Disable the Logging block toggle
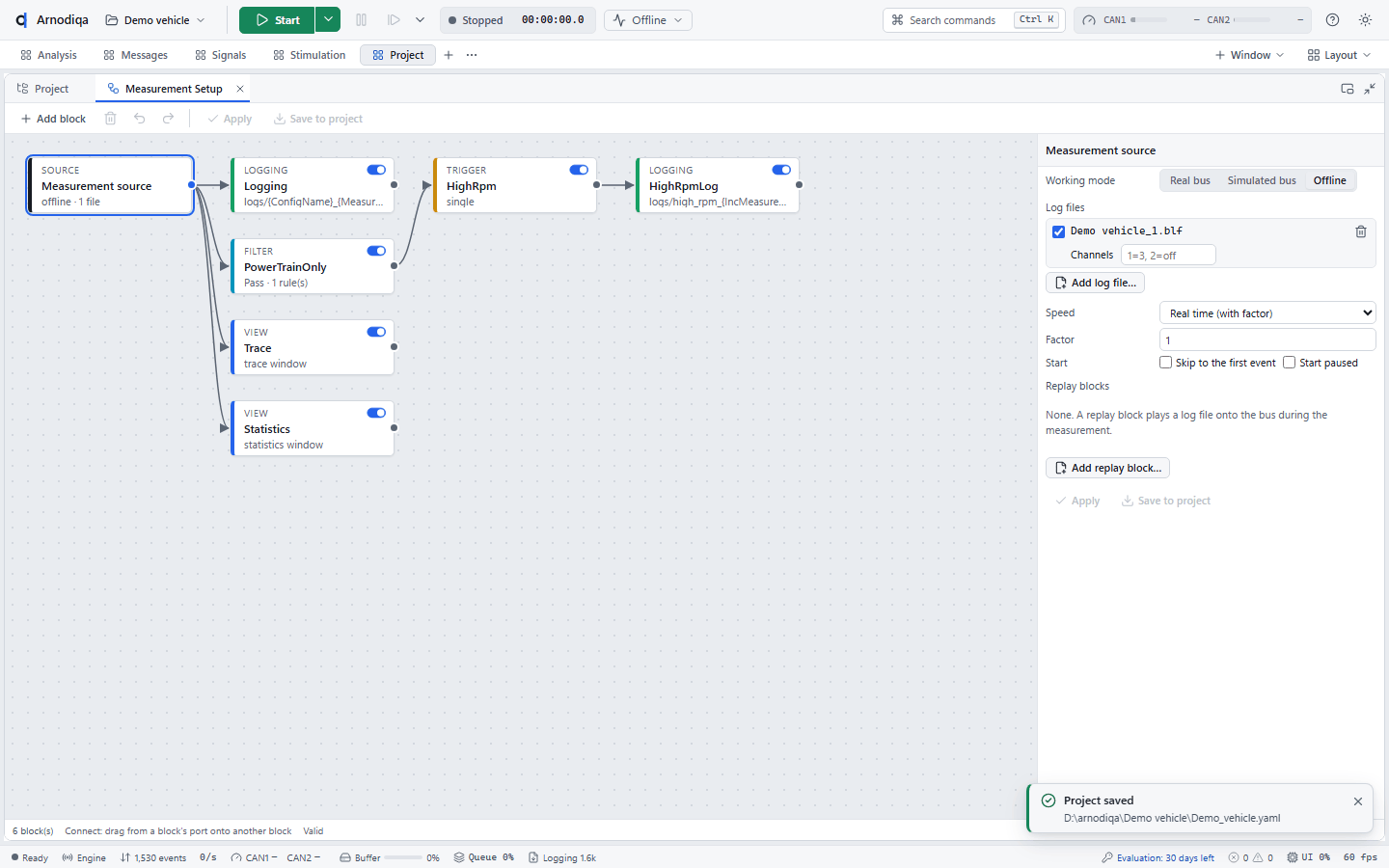The image size is (1389, 868). tap(376, 170)
